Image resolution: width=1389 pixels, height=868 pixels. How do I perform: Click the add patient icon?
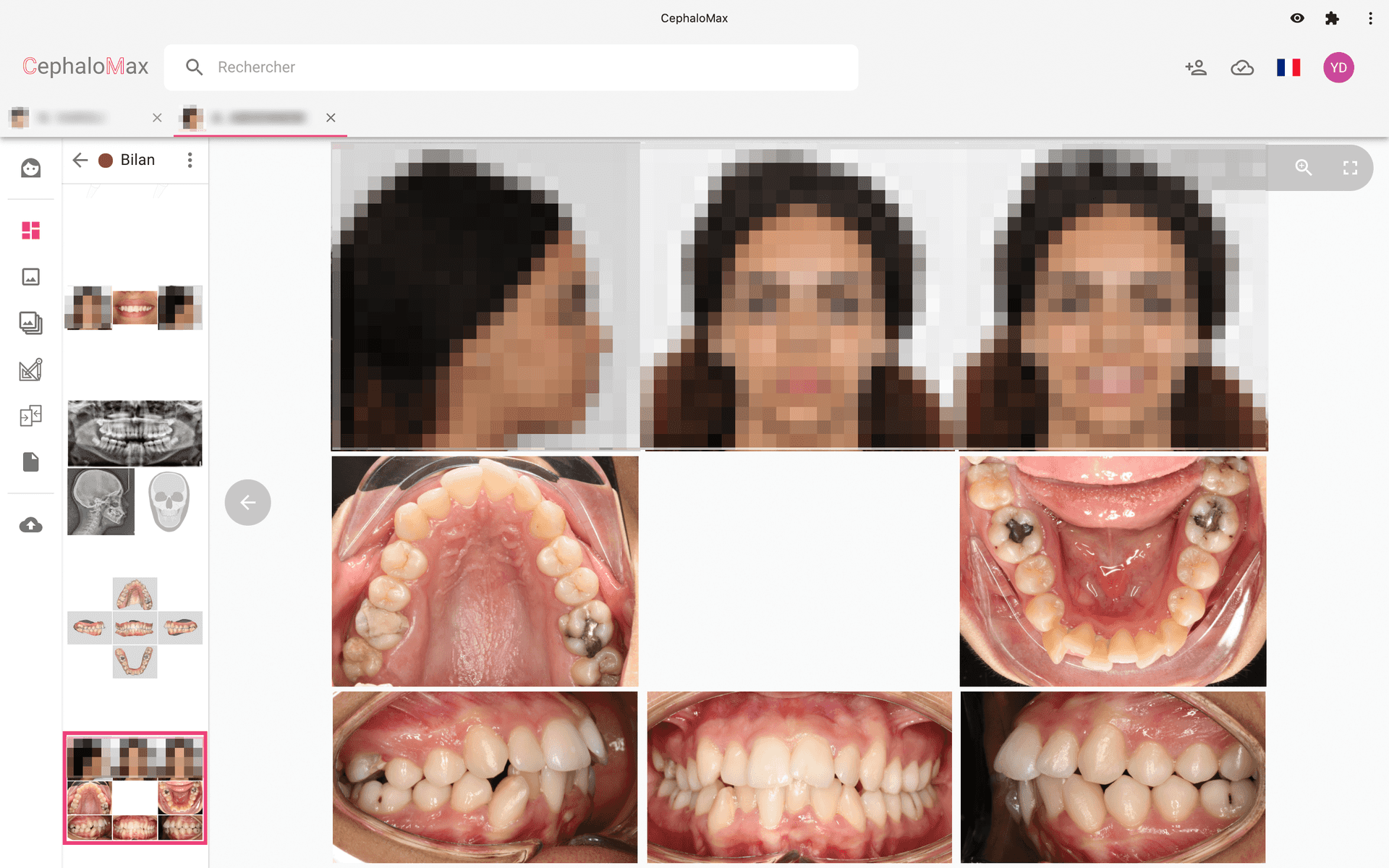click(x=1196, y=67)
